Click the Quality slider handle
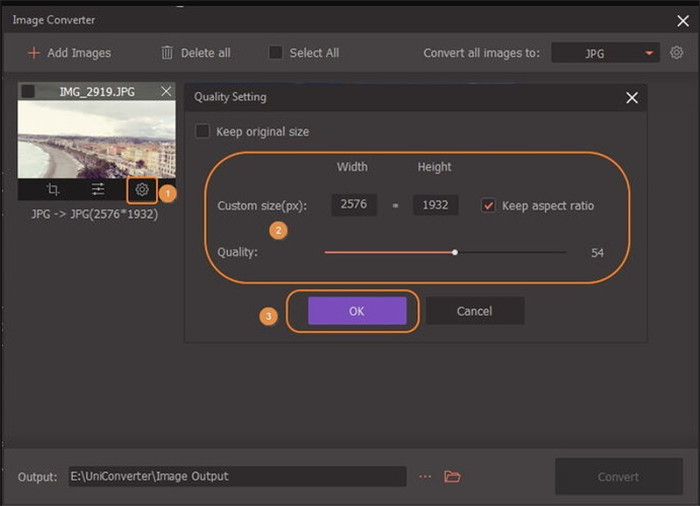Screen dimensions: 700x506 click(x=455, y=252)
